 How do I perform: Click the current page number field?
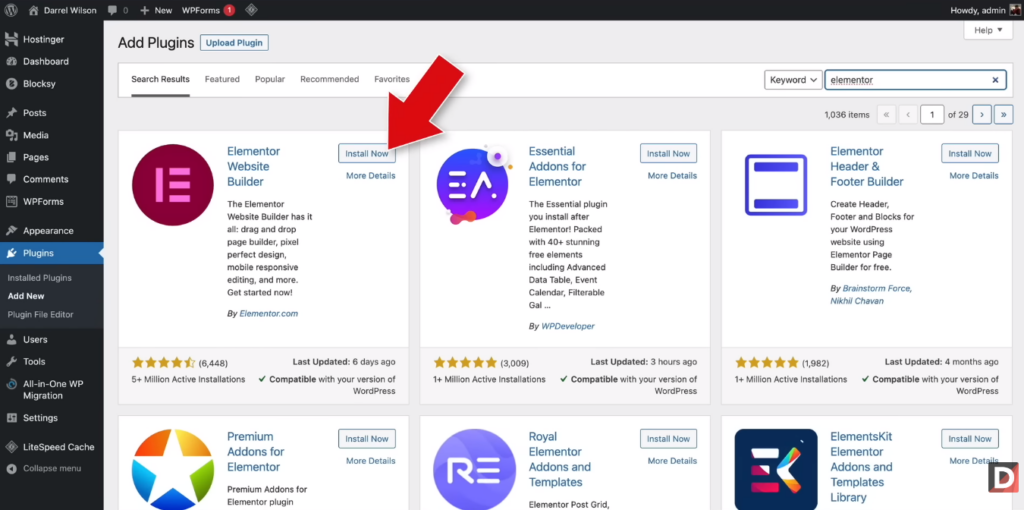coord(932,114)
